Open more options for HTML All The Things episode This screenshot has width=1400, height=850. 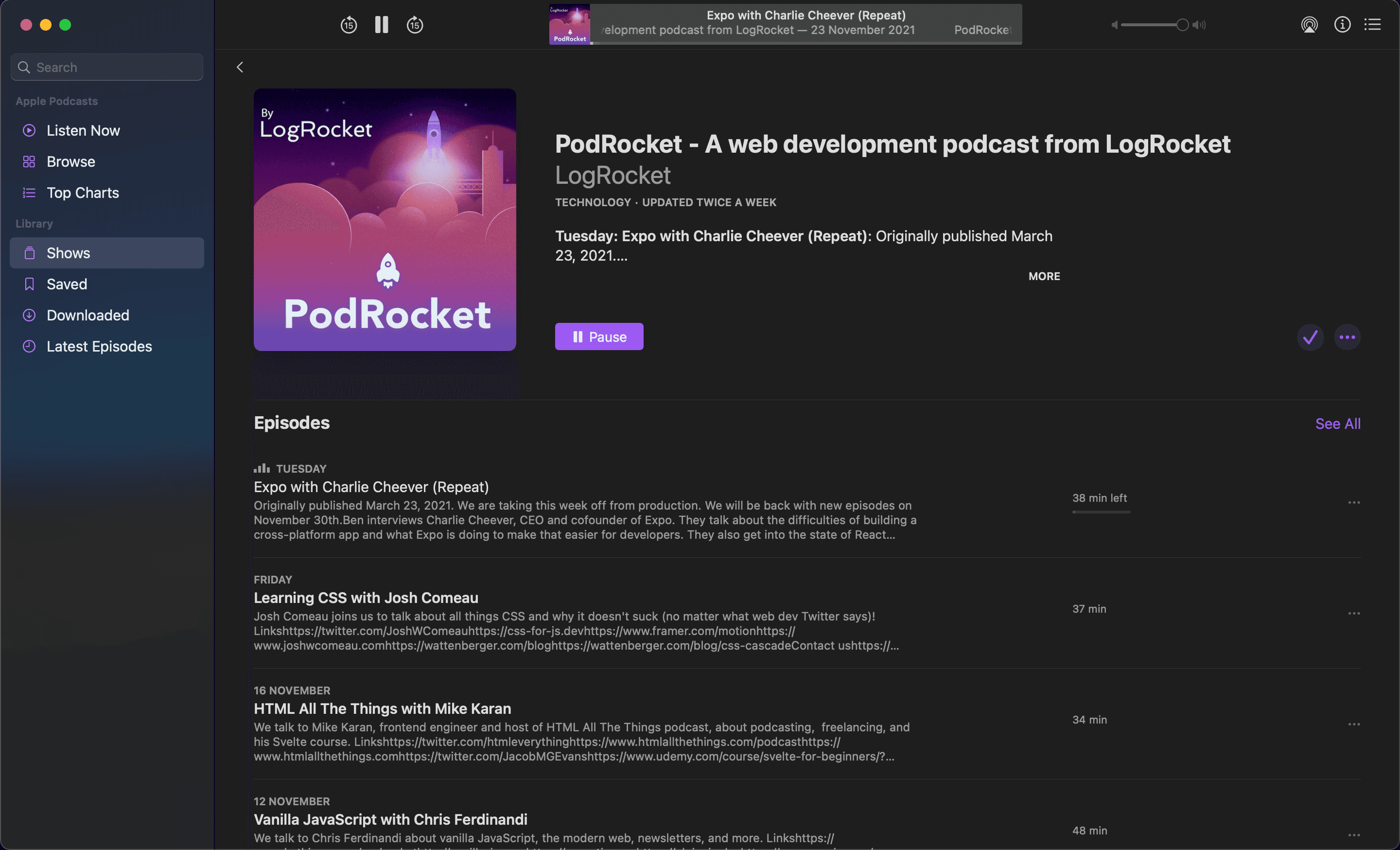point(1354,725)
